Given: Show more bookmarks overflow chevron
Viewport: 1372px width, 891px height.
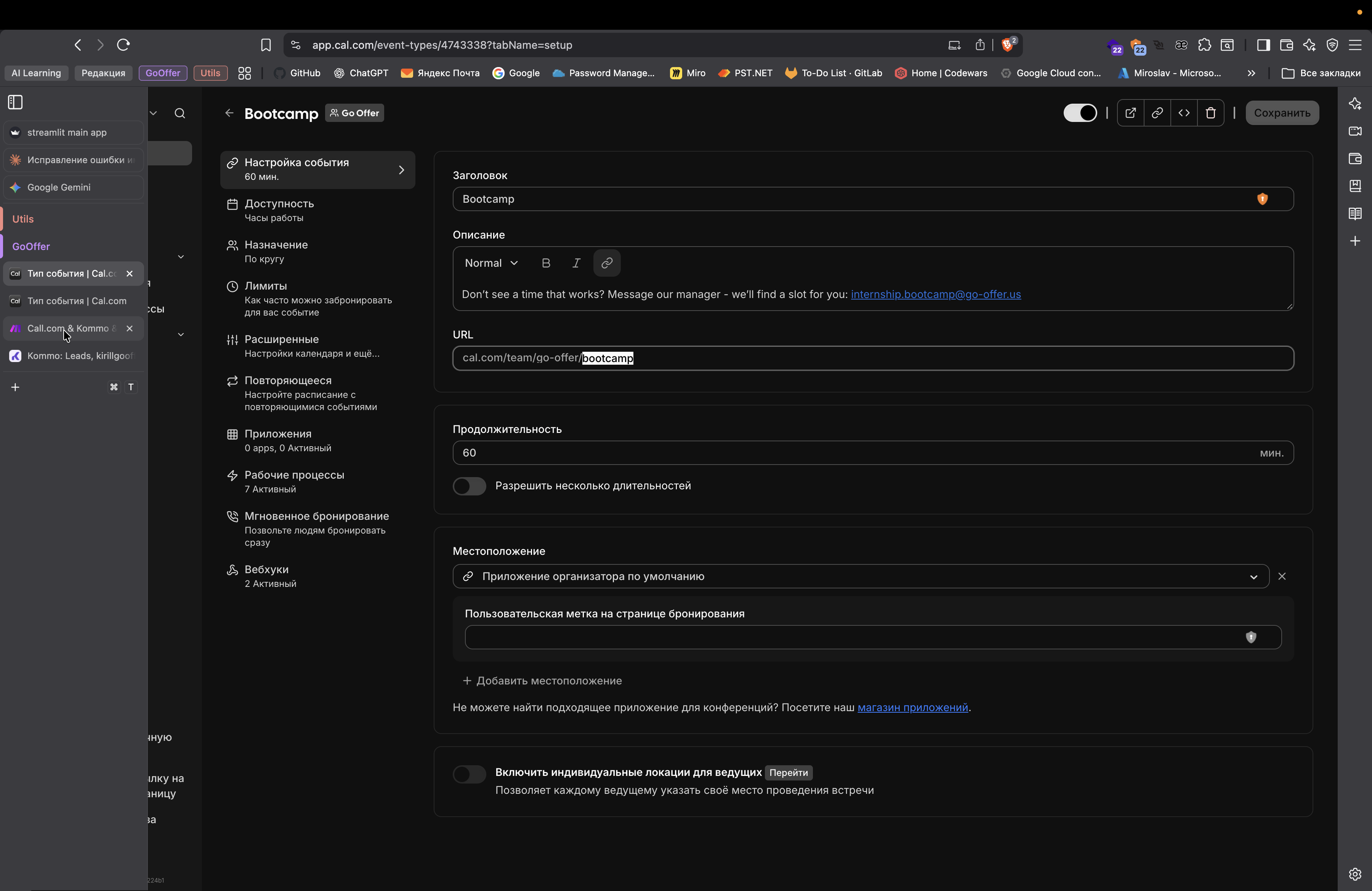Looking at the screenshot, I should 1251,73.
